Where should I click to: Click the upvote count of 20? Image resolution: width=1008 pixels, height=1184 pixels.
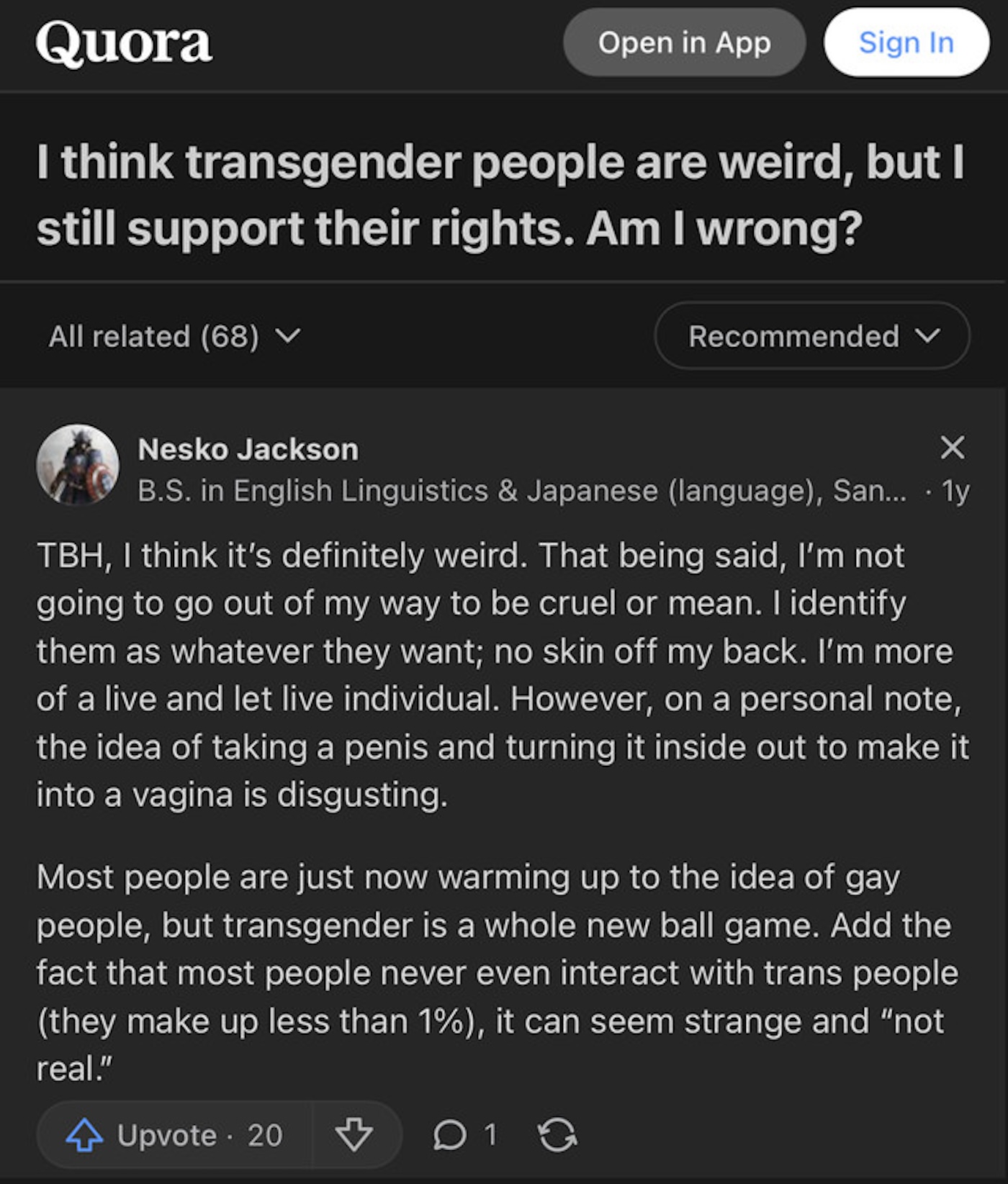point(265,1135)
